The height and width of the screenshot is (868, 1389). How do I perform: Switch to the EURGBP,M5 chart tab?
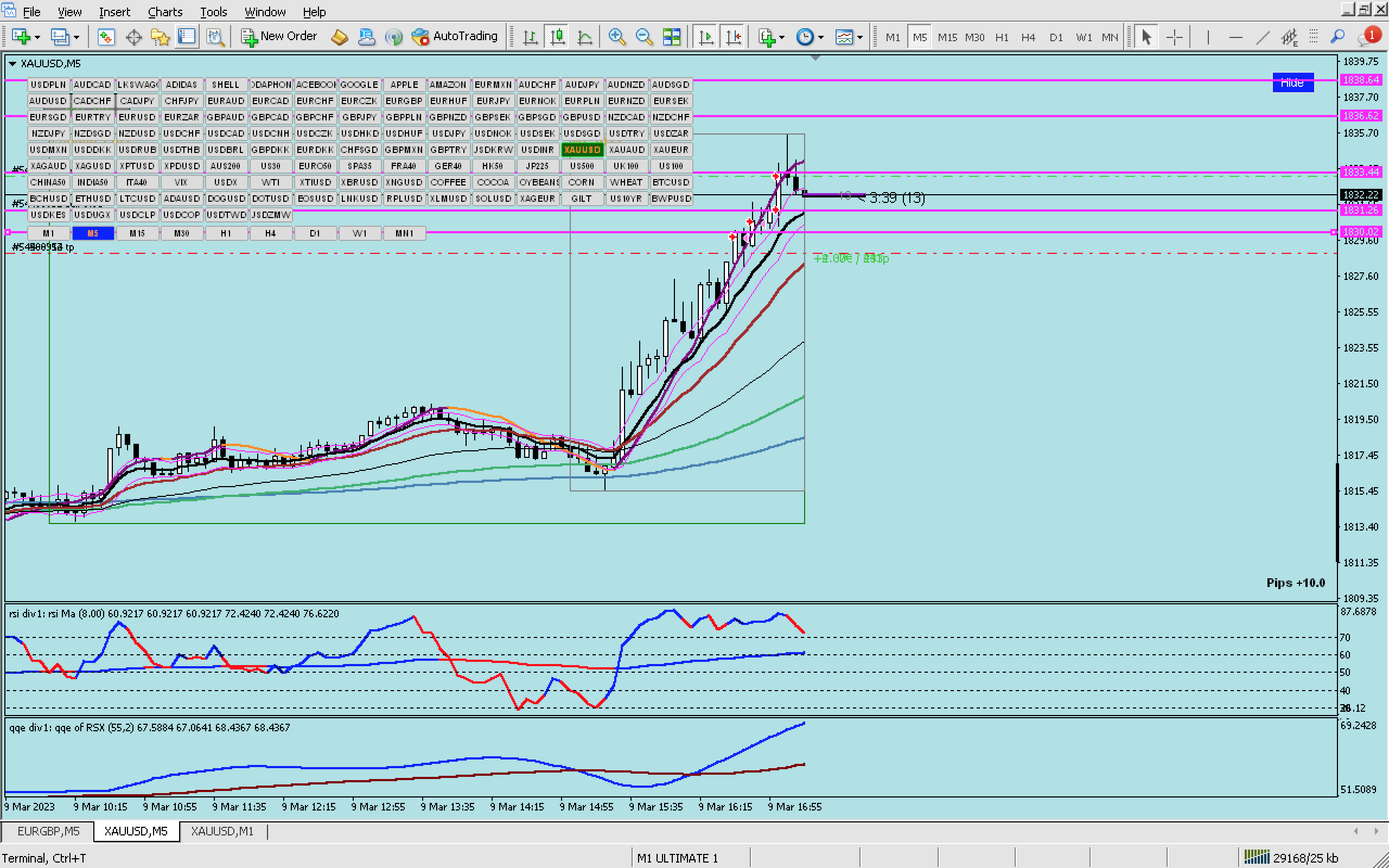click(x=48, y=831)
